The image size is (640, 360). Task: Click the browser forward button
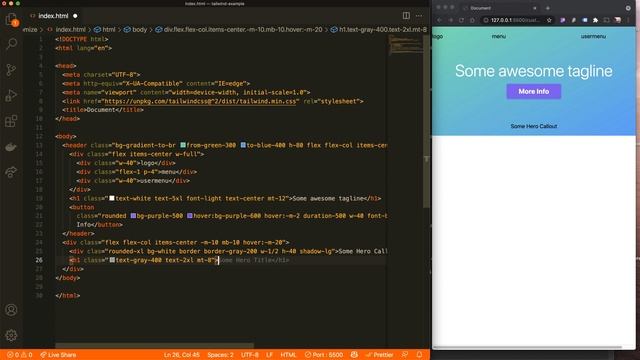(451, 20)
